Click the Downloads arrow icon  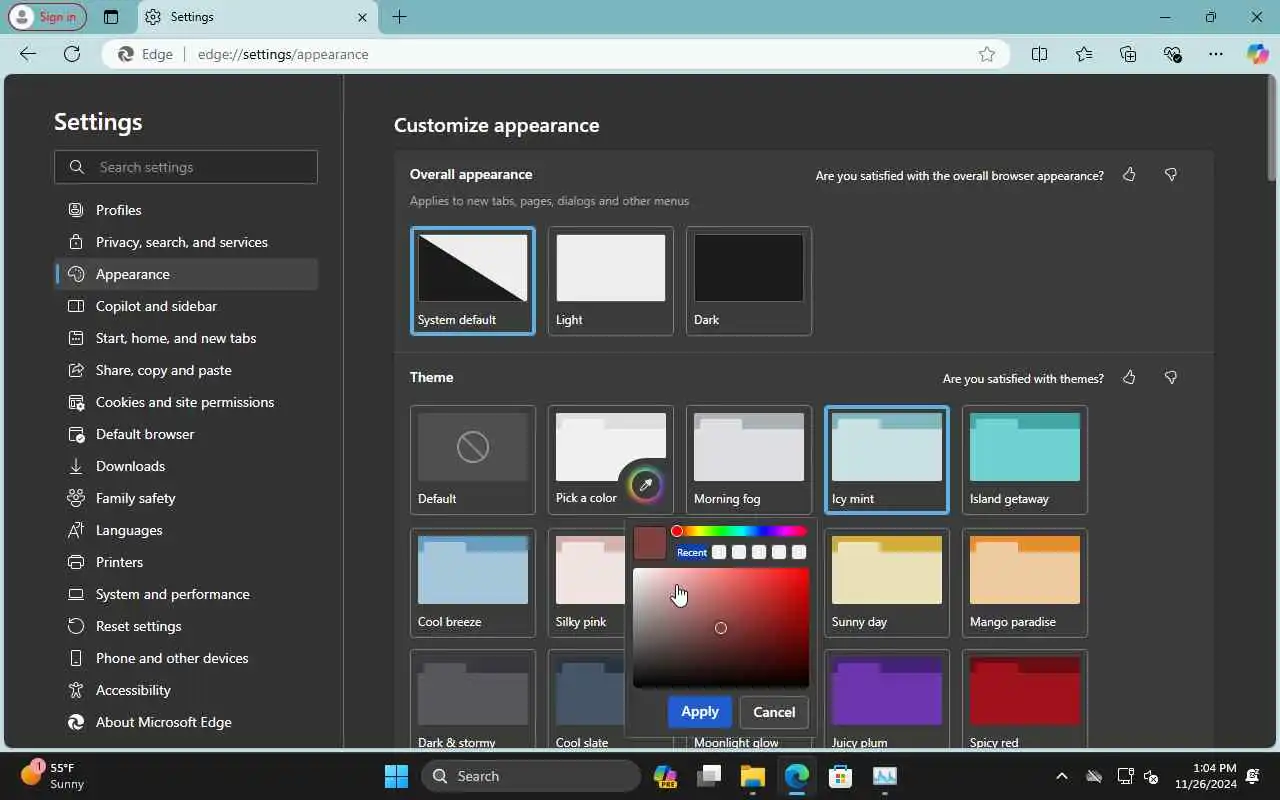coord(76,466)
